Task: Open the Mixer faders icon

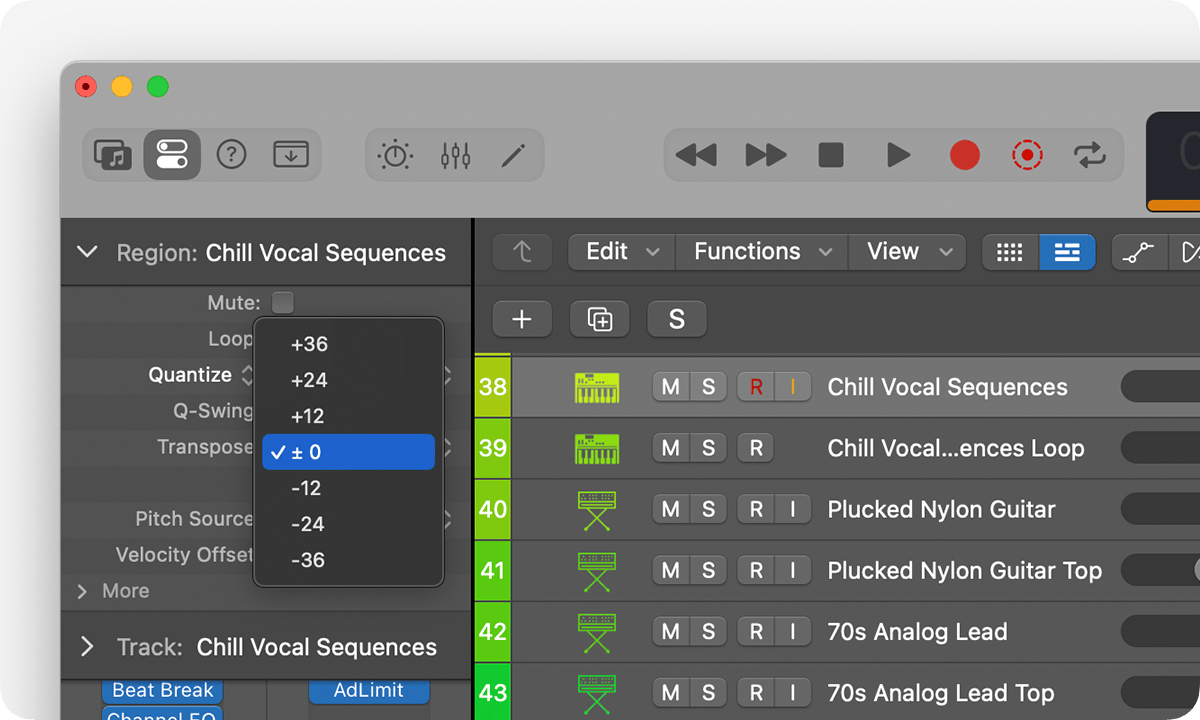Action: click(455, 155)
